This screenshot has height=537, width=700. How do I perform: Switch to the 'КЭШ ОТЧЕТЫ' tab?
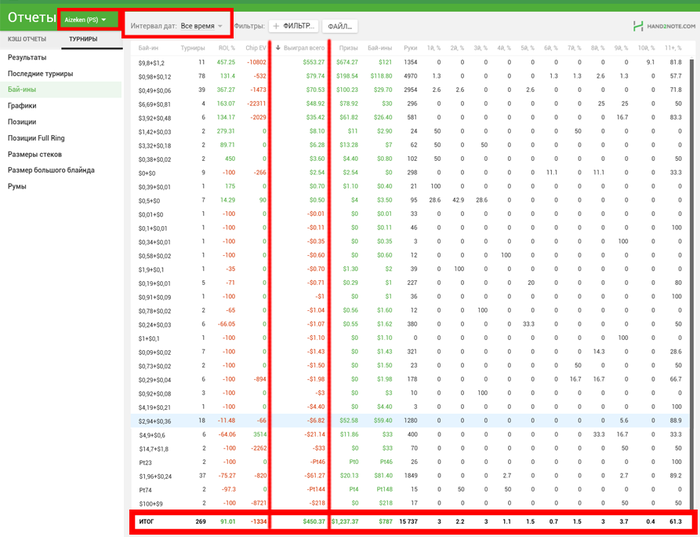[x=27, y=39]
